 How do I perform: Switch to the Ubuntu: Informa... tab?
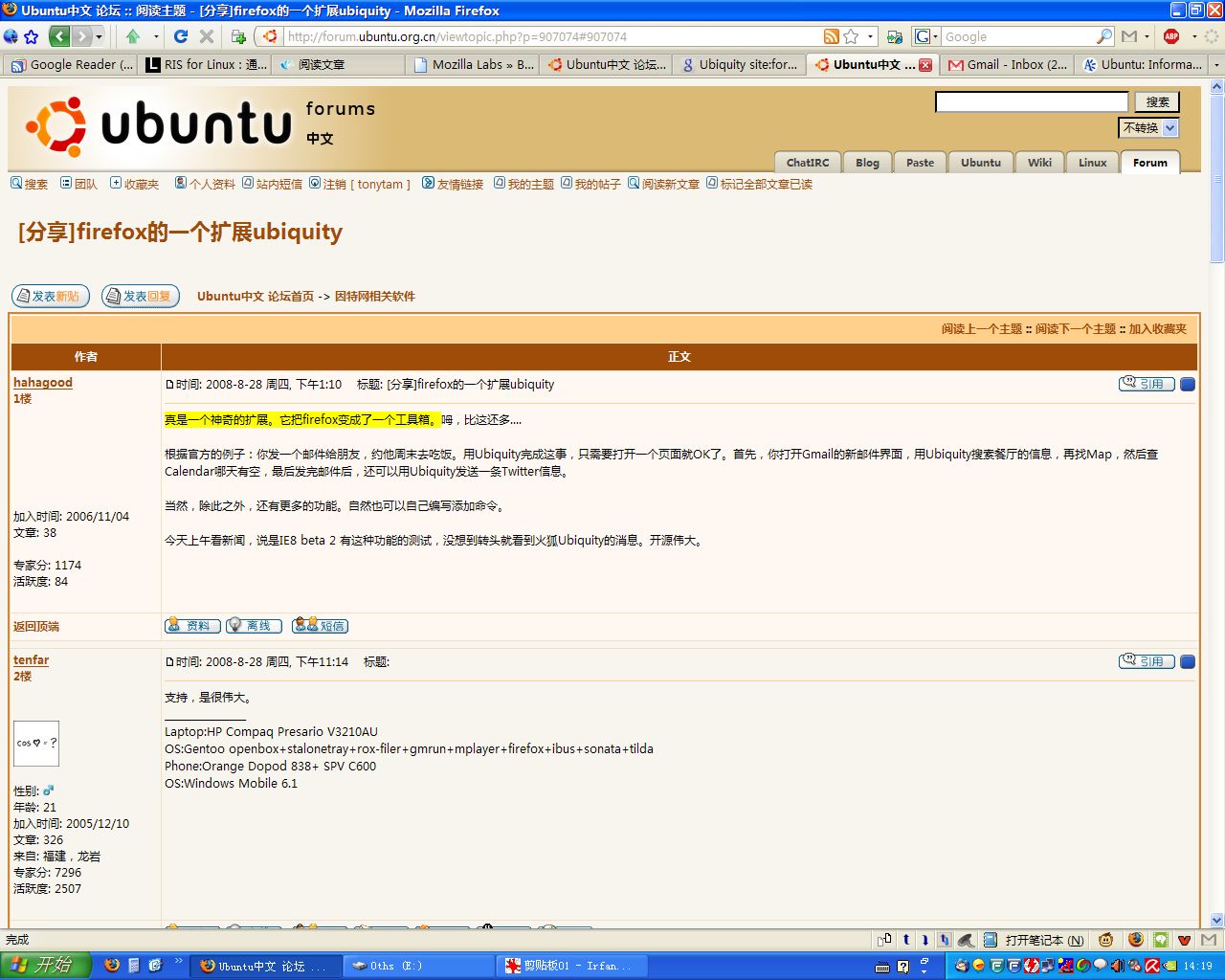pyautogui.click(x=1141, y=64)
